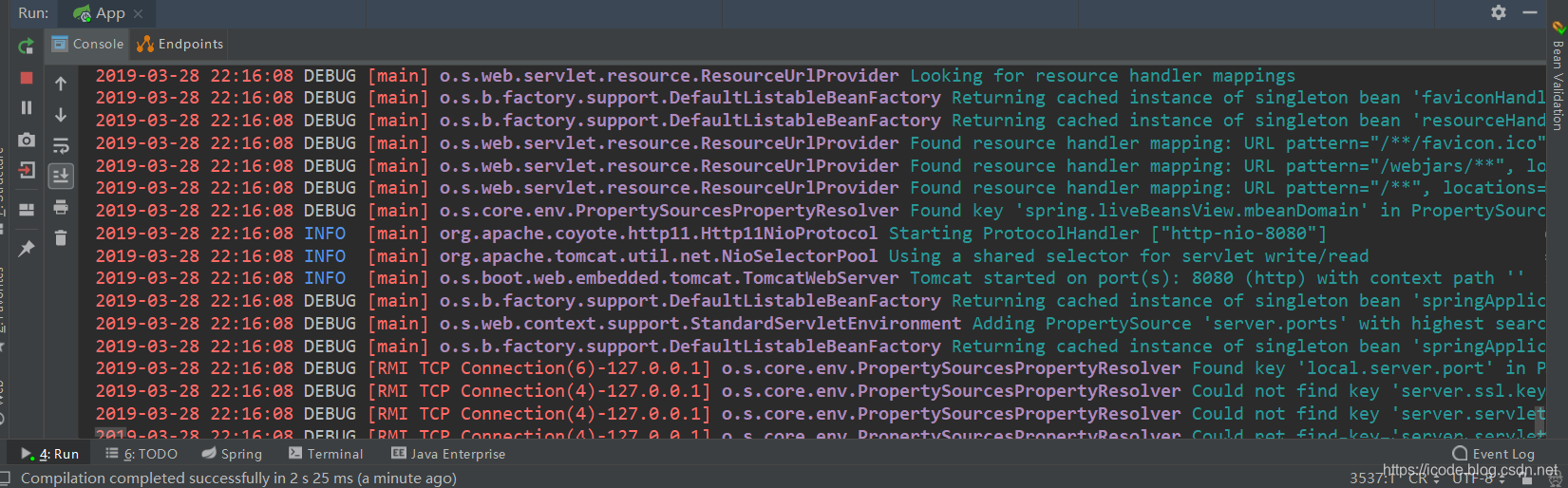Click the 3537:1 caret position indicator
This screenshot has width=1568, height=488.
point(1371,479)
